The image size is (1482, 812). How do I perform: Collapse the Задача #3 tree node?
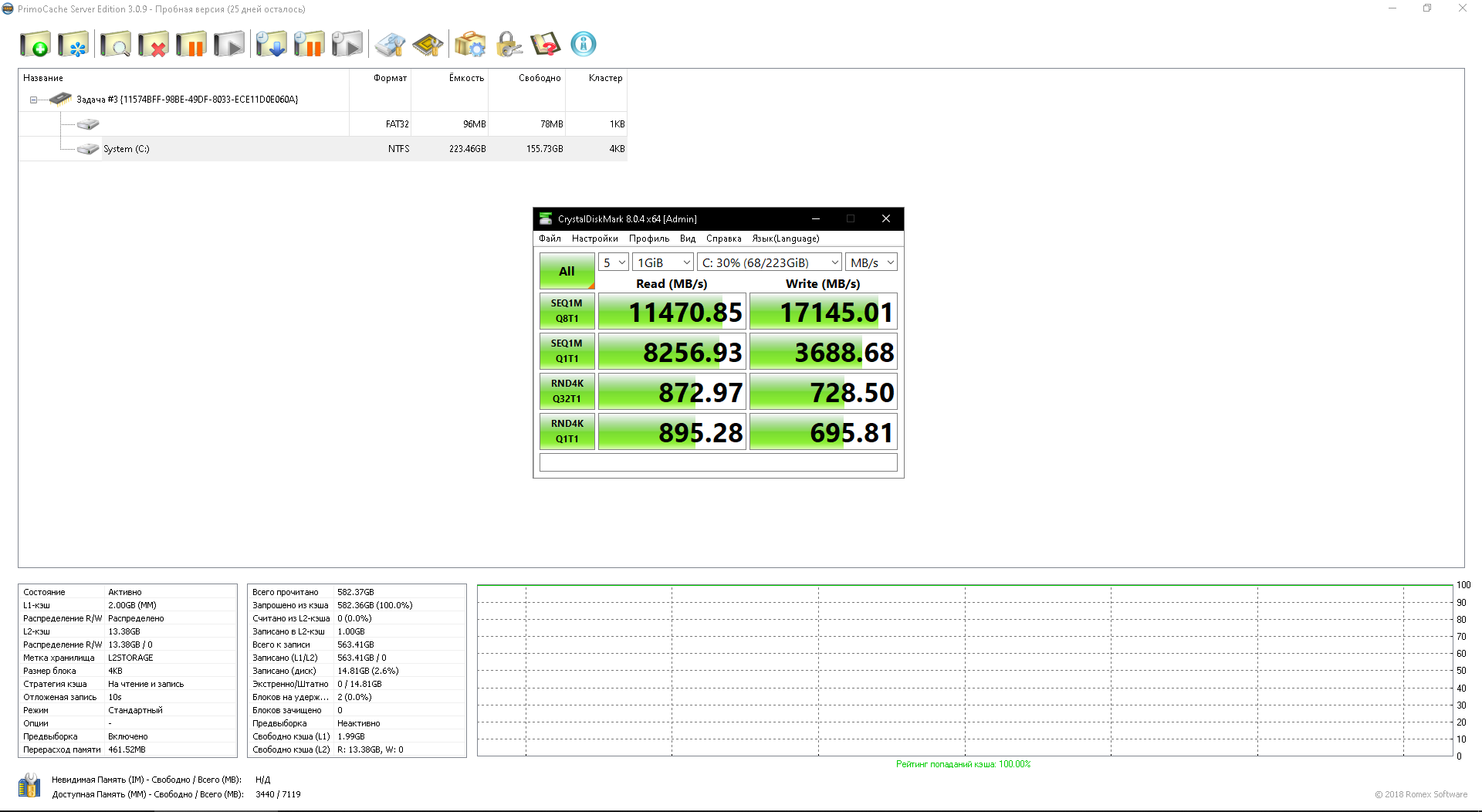pos(33,100)
